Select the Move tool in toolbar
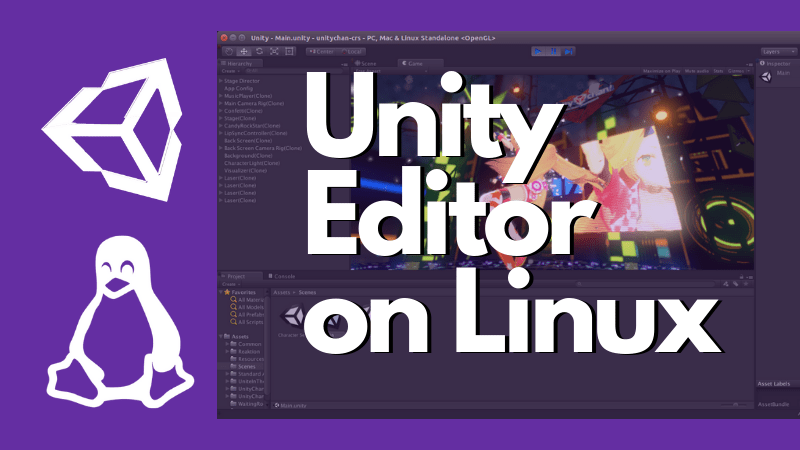The width and height of the screenshot is (800, 450). [x=244, y=50]
